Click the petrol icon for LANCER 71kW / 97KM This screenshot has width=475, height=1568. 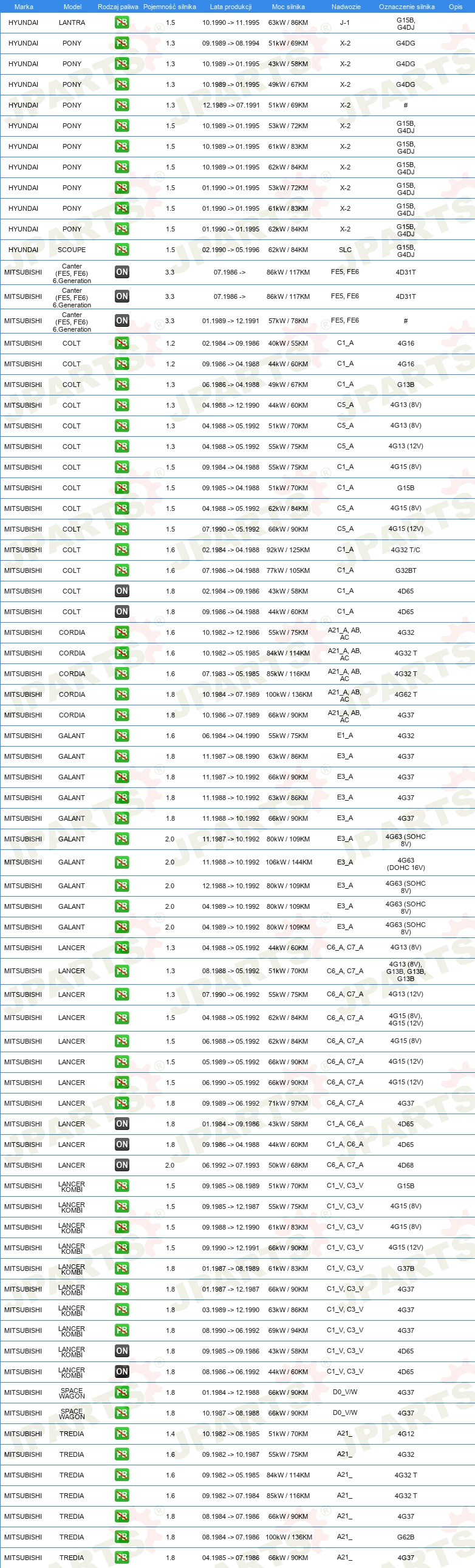[122, 1103]
